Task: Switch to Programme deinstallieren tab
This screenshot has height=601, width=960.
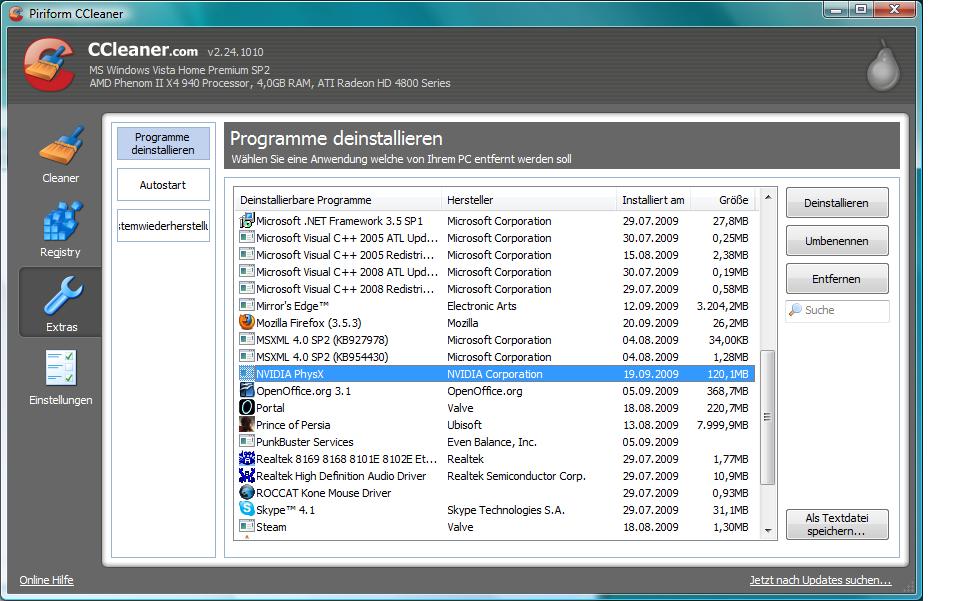Action: tap(163, 143)
